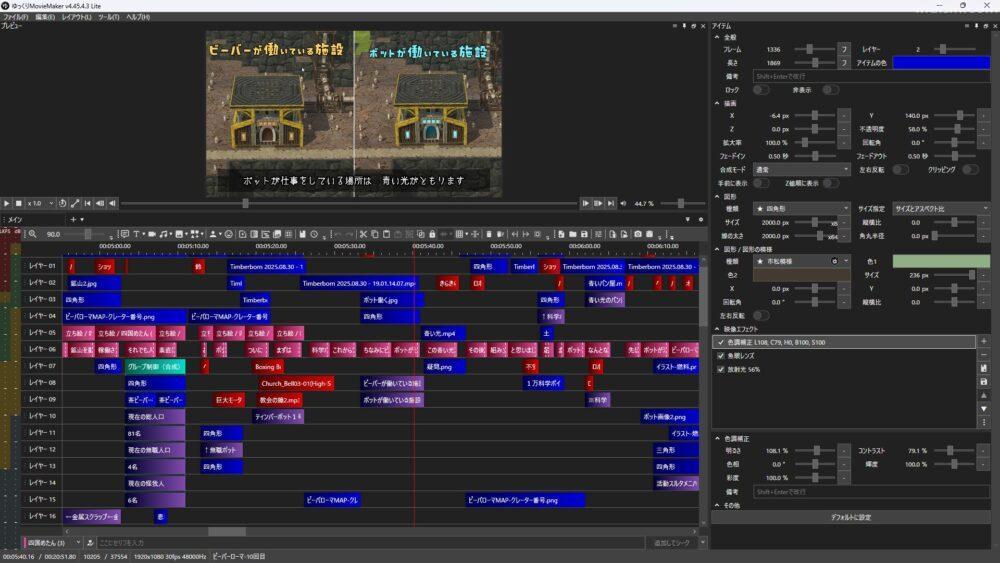Disable the 放射光 56% effect checkbox

coord(722,369)
